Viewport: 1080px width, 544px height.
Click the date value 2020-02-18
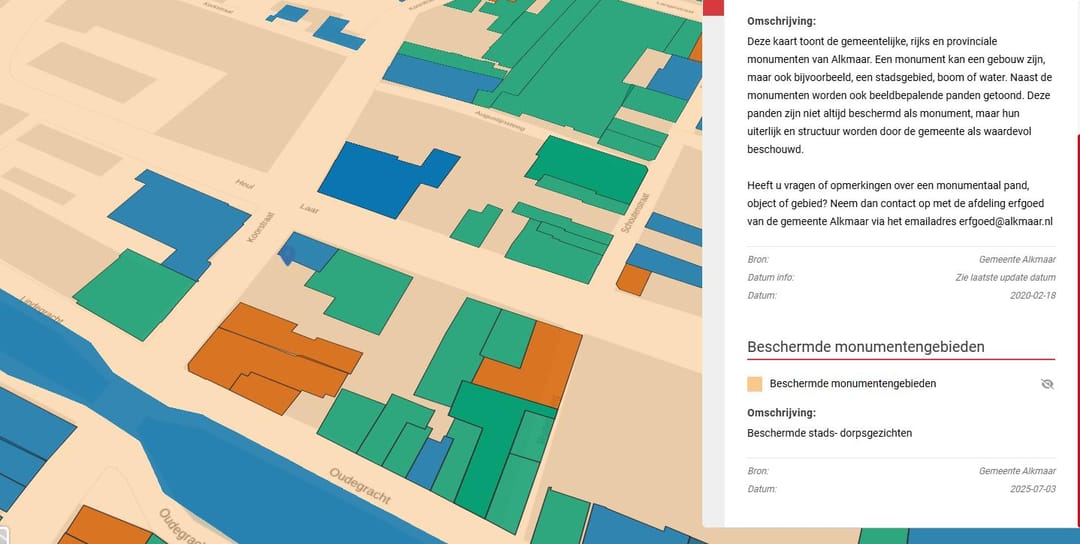pos(1032,295)
